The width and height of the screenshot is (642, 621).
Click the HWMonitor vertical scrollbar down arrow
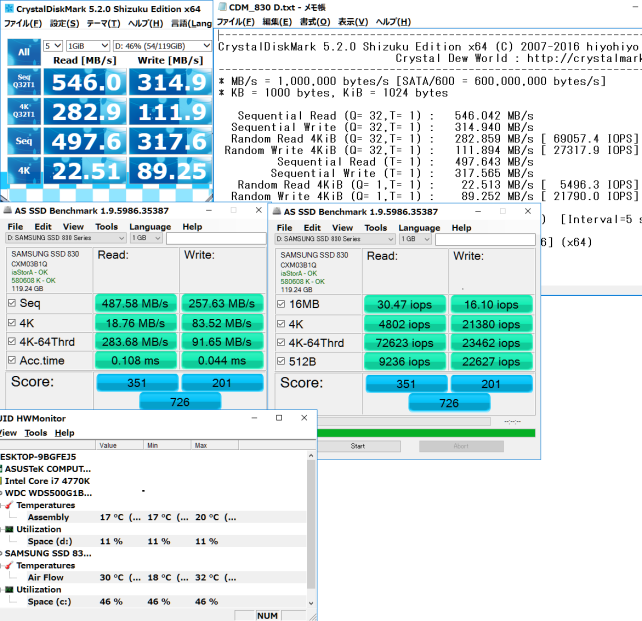[x=311, y=603]
